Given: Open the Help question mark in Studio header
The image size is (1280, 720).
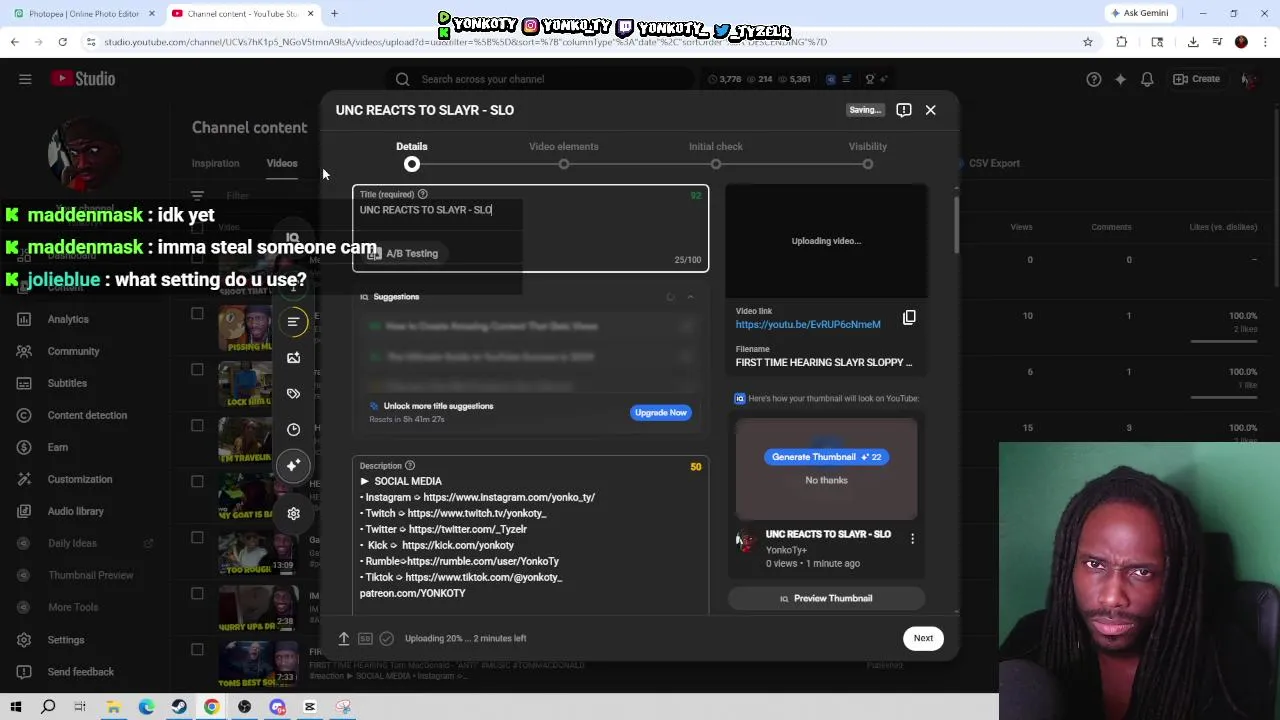Looking at the screenshot, I should tap(1094, 79).
